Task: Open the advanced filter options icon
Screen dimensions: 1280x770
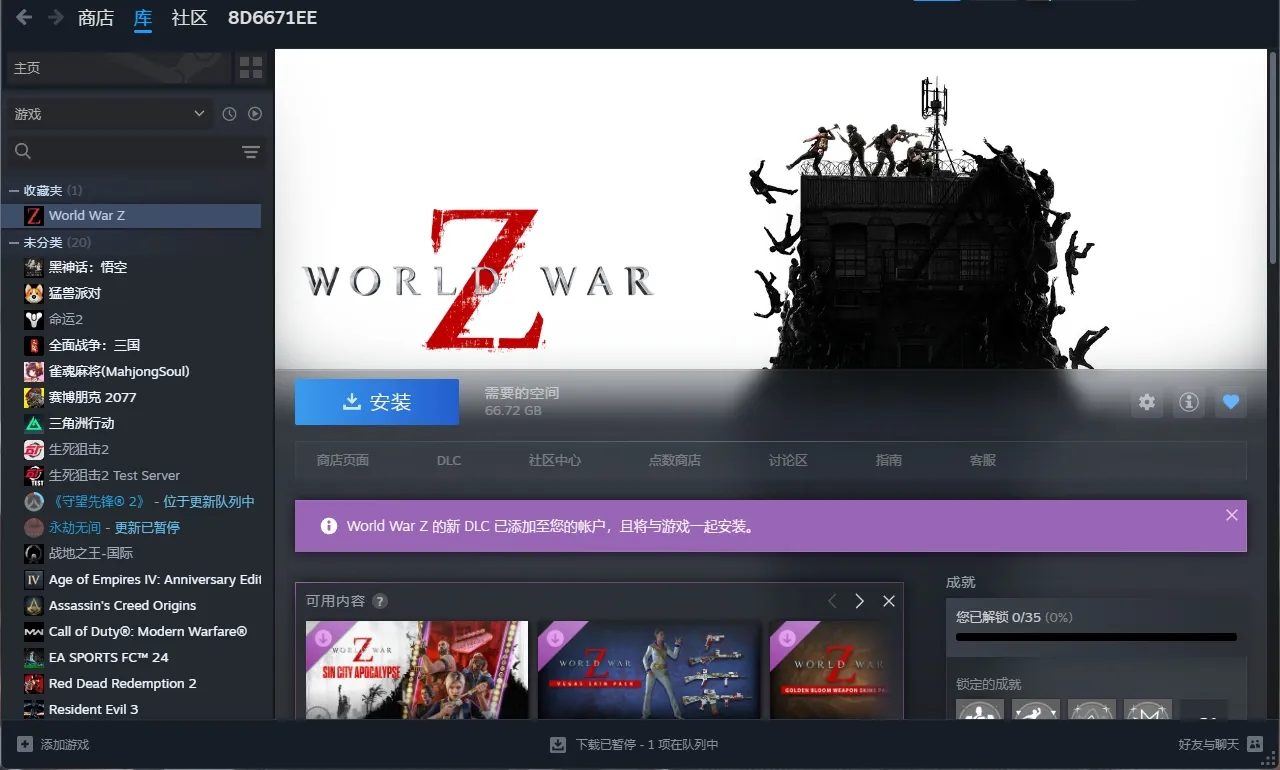Action: [x=250, y=152]
